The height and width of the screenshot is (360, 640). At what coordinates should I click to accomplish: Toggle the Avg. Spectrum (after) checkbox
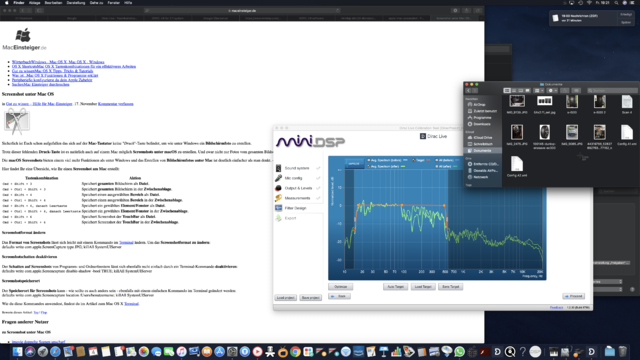tap(369, 167)
